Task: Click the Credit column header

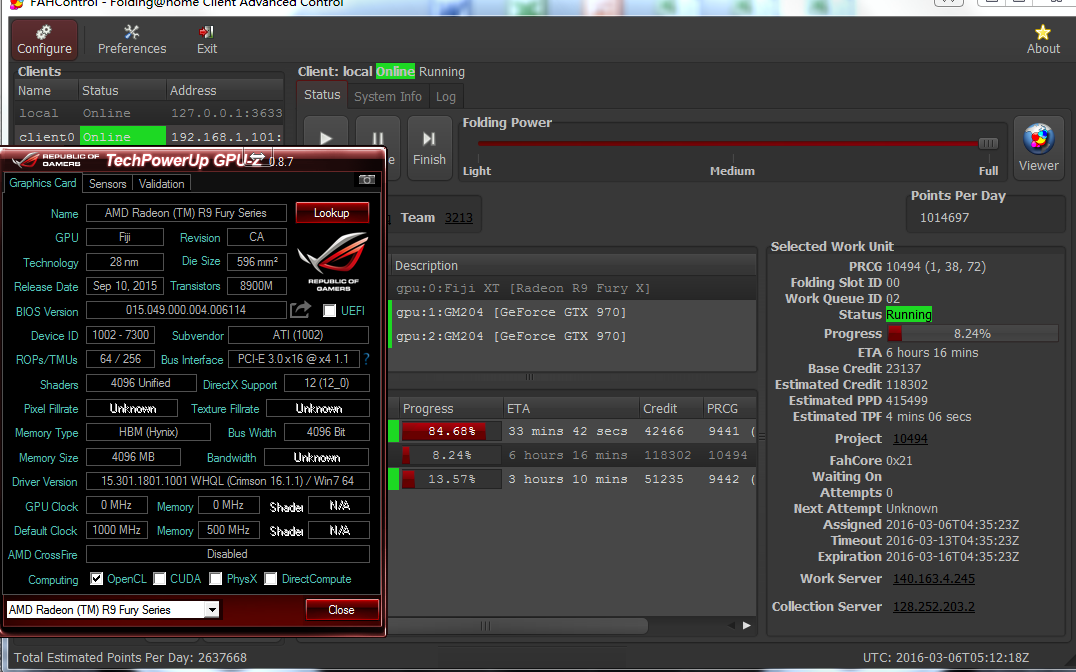Action: pos(670,408)
